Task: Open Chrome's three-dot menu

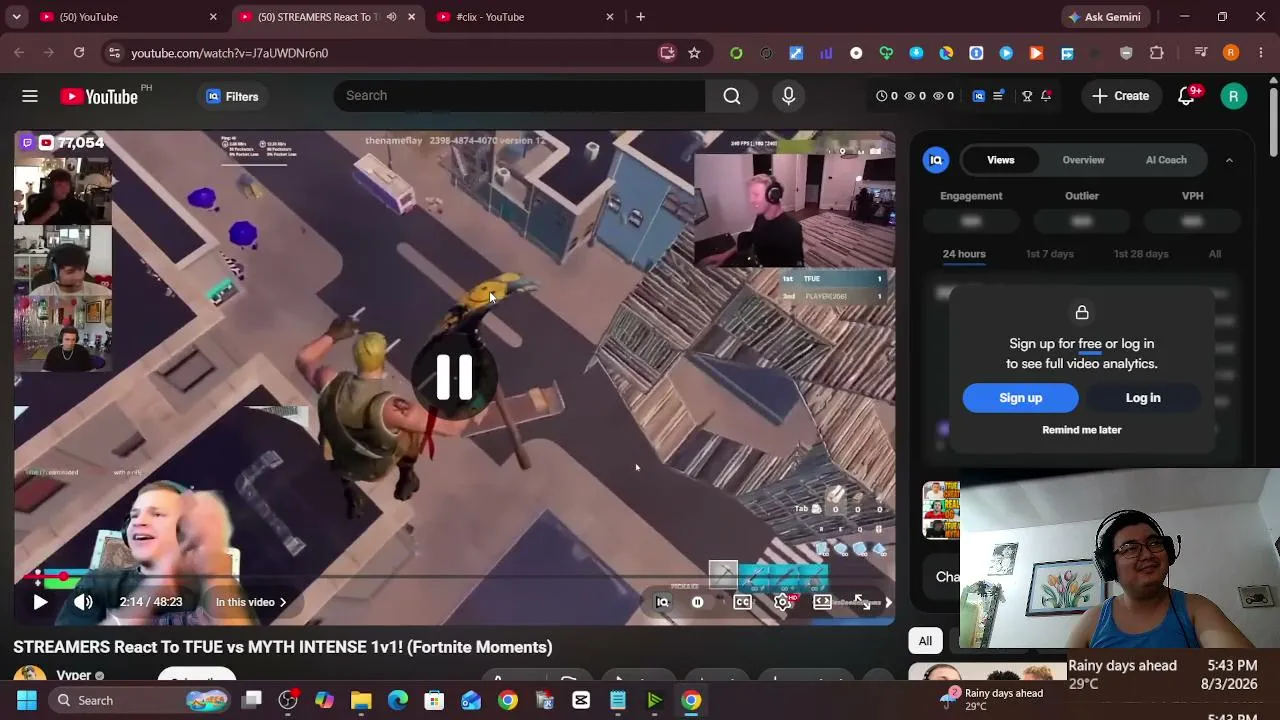Action: (x=1260, y=53)
